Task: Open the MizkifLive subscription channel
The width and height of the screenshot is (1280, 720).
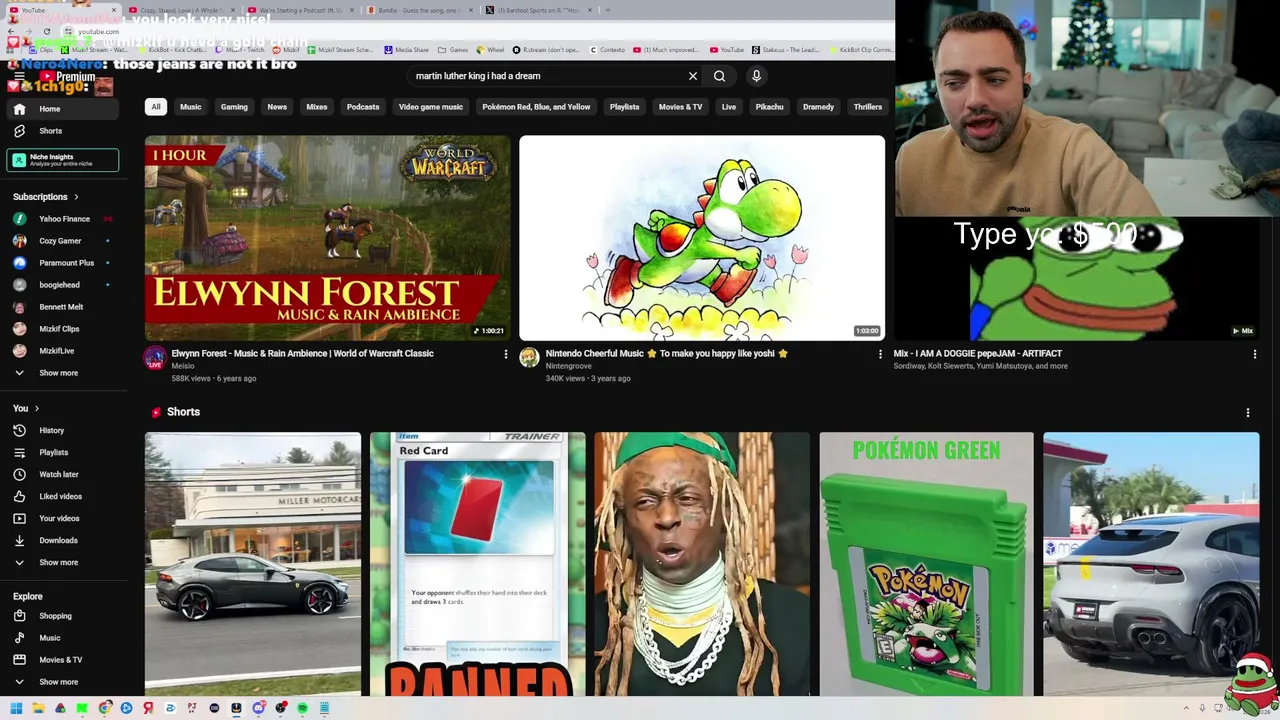Action: pos(62,351)
